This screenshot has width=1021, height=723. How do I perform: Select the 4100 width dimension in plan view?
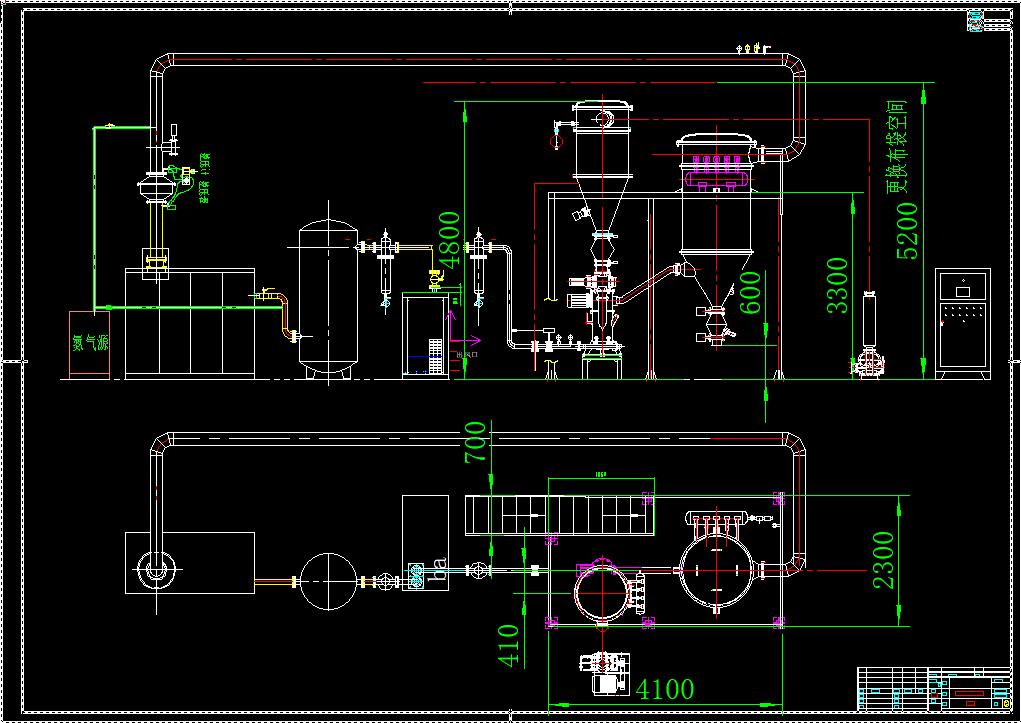[x=665, y=689]
